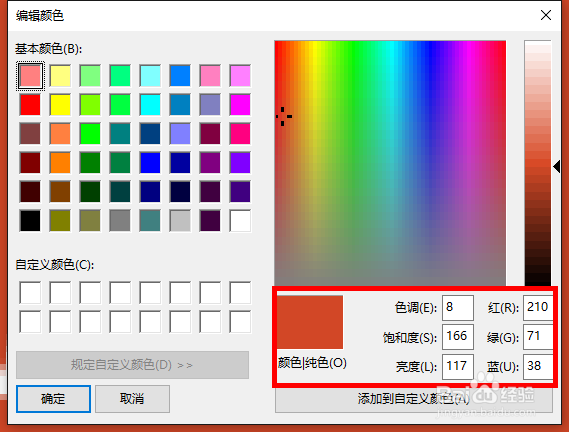
Task: Select the first empty custom color slot
Action: pos(30,293)
